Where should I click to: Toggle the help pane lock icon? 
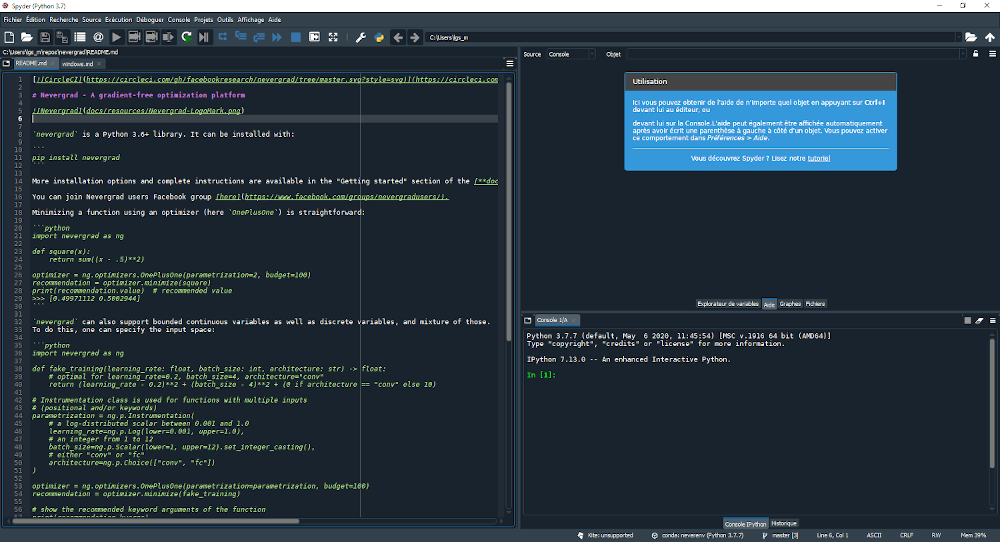click(x=975, y=54)
